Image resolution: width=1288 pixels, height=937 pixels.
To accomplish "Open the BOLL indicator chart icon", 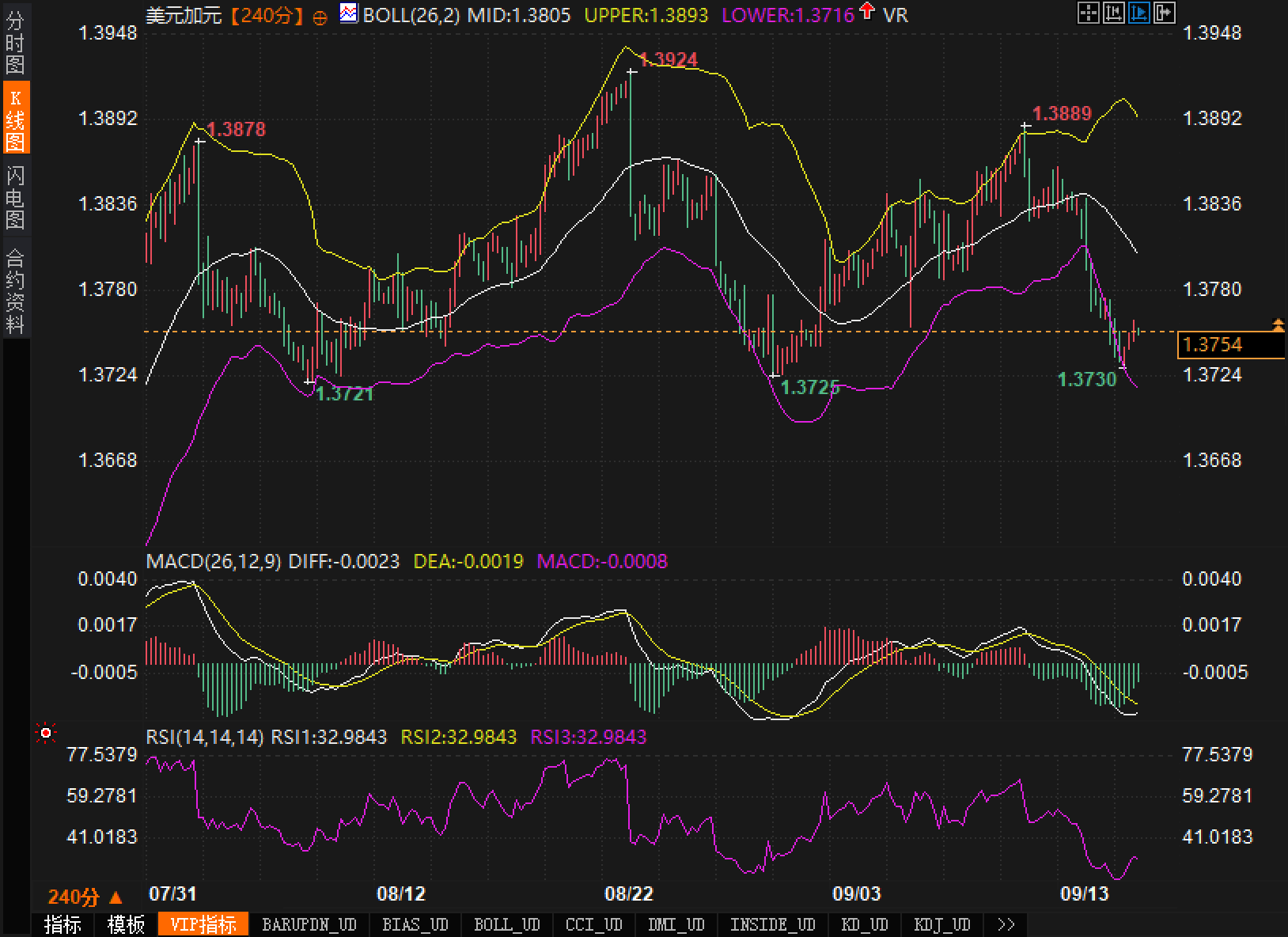I will pyautogui.click(x=348, y=13).
